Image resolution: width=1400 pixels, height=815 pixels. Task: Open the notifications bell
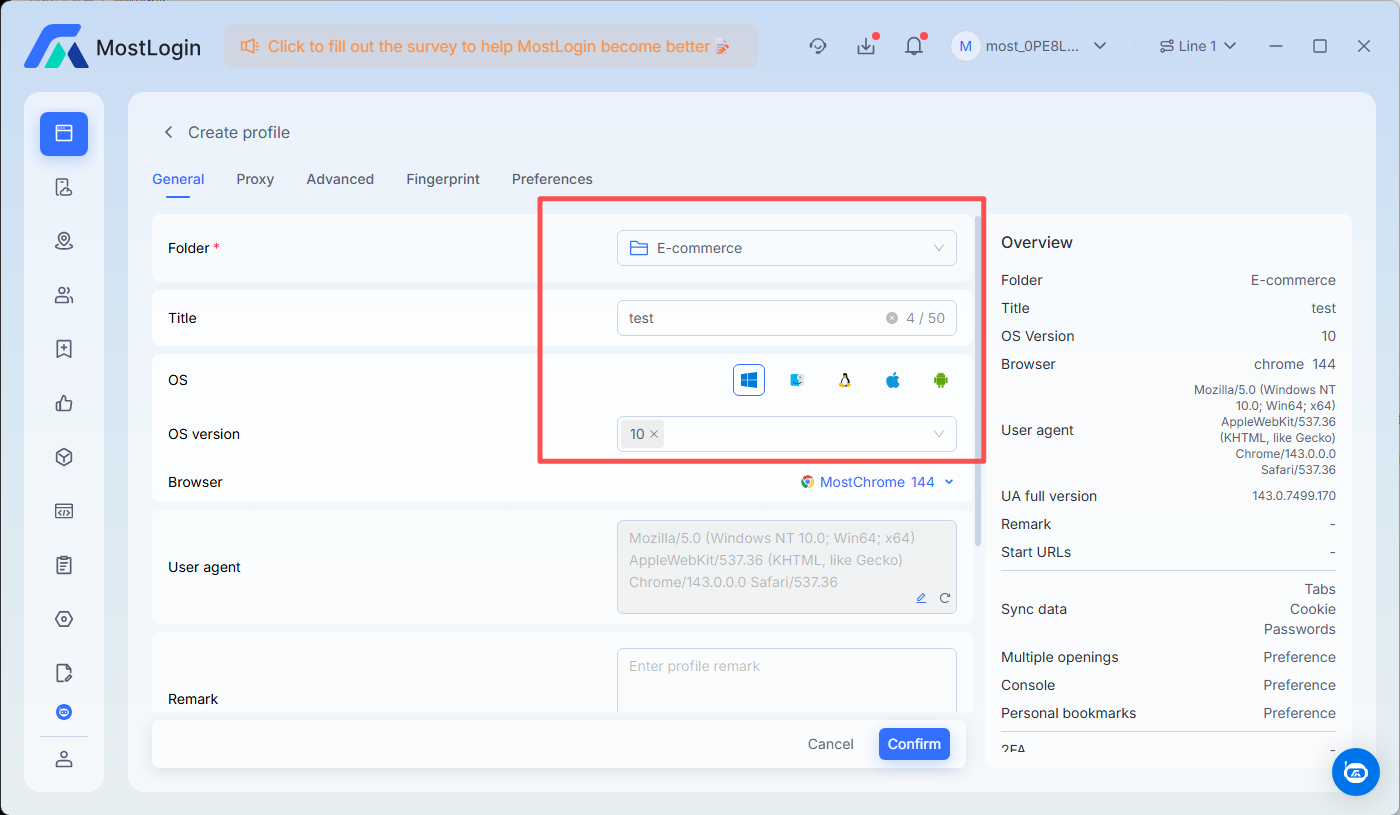click(x=914, y=46)
